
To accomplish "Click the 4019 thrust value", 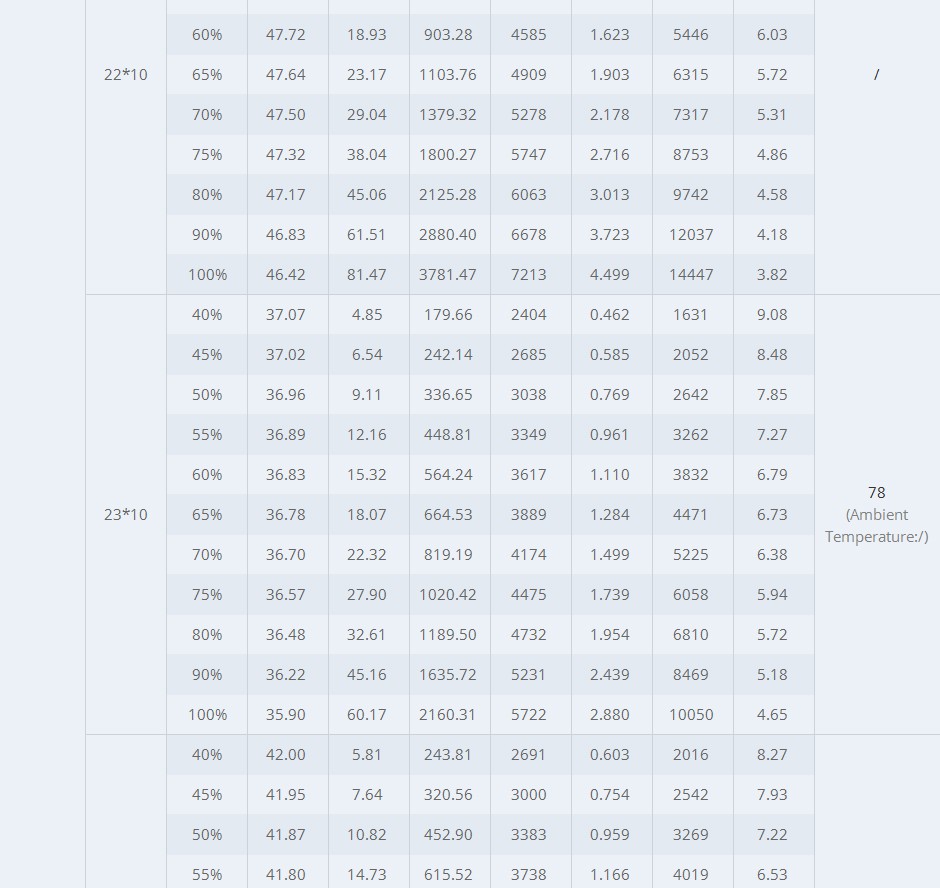I will point(691,875).
